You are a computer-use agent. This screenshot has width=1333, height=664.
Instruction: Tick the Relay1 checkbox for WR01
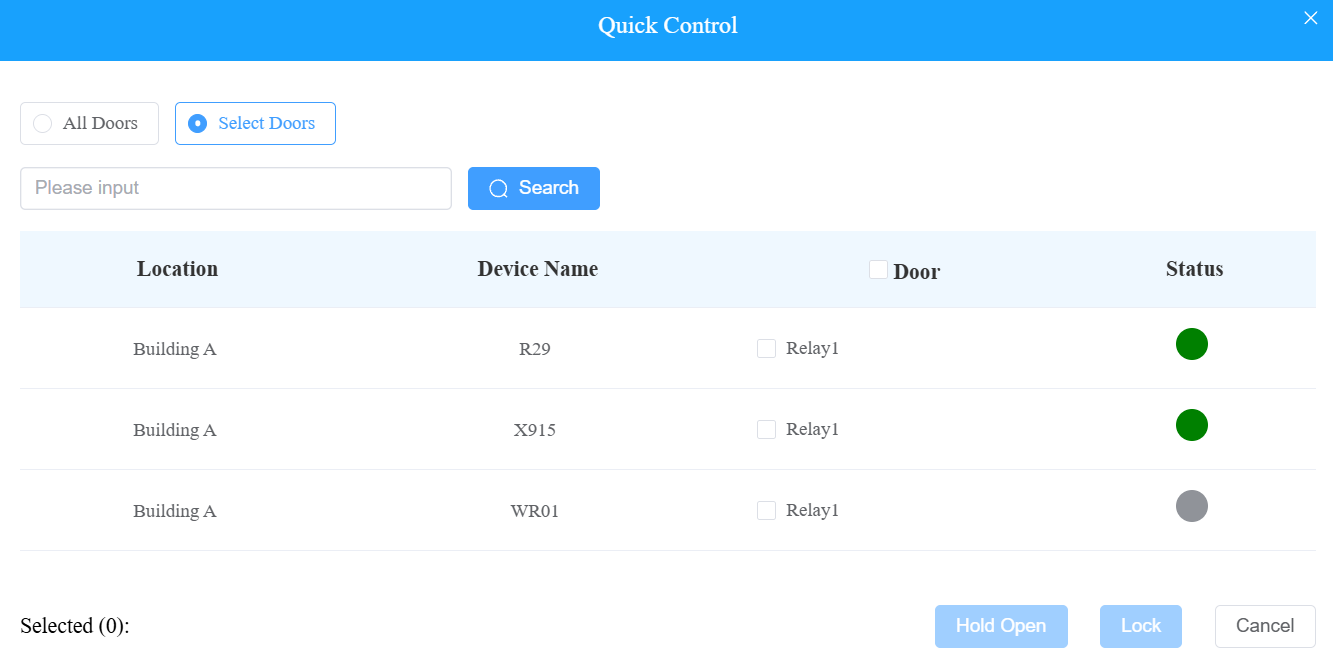coord(766,510)
